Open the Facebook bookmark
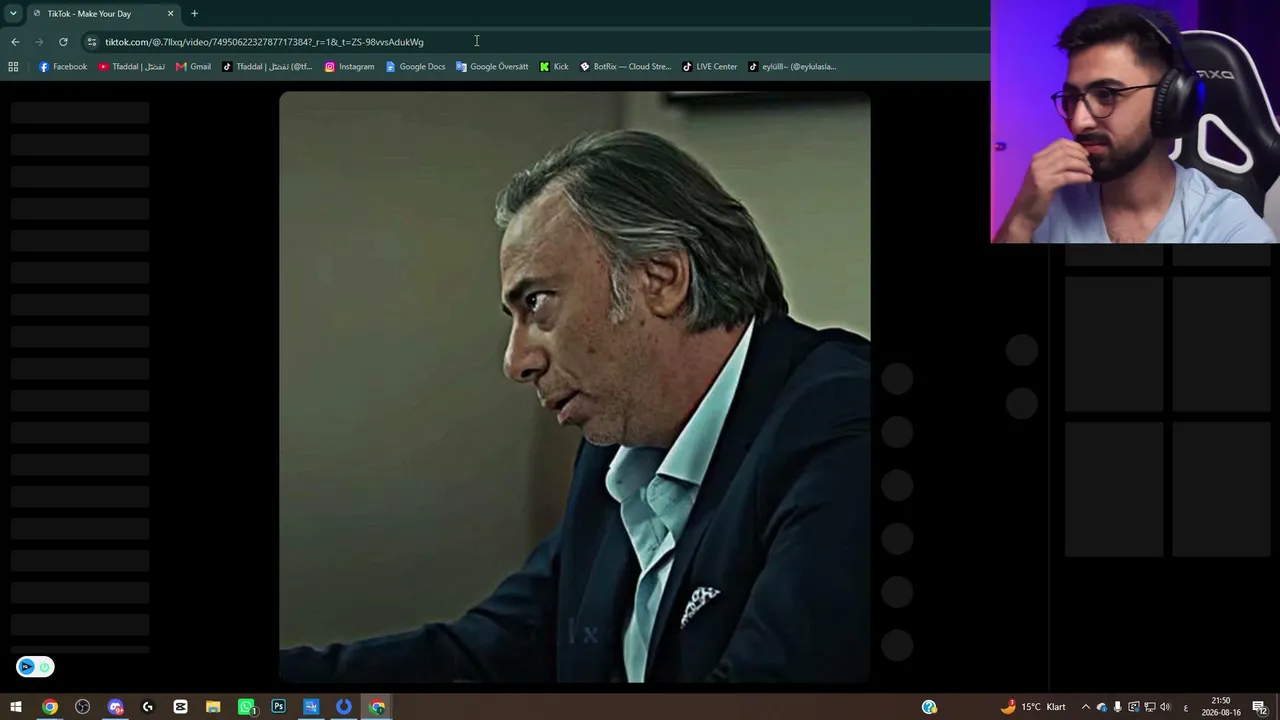The height and width of the screenshot is (720, 1280). tap(62, 67)
